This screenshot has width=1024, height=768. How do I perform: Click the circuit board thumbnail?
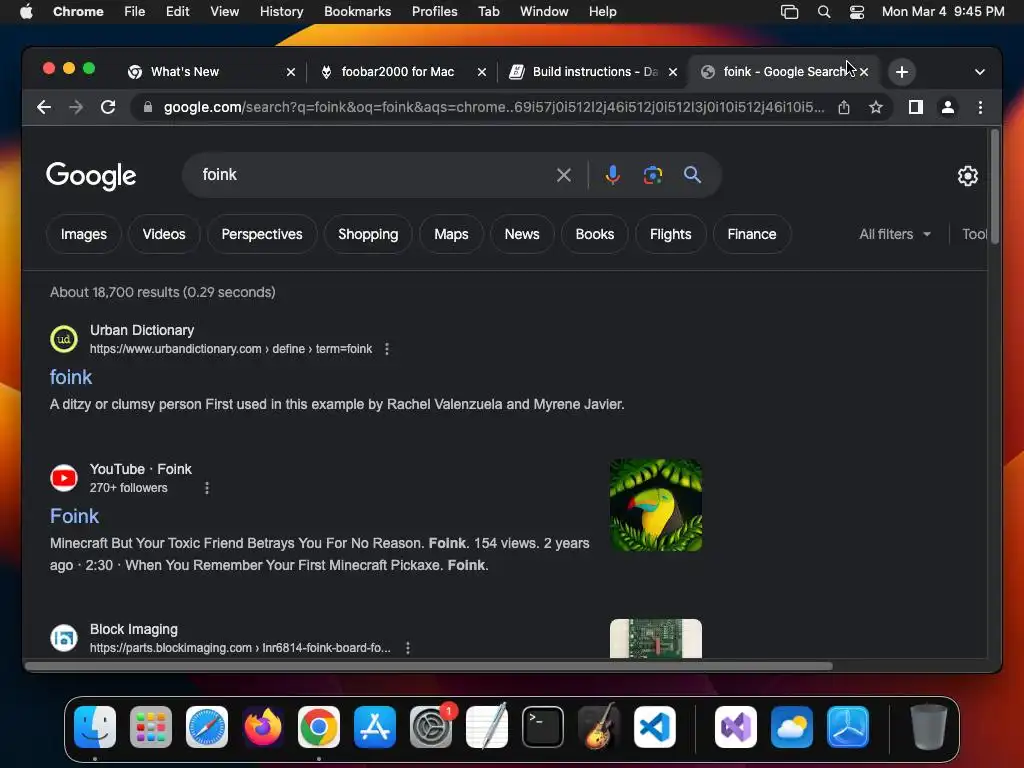point(656,639)
